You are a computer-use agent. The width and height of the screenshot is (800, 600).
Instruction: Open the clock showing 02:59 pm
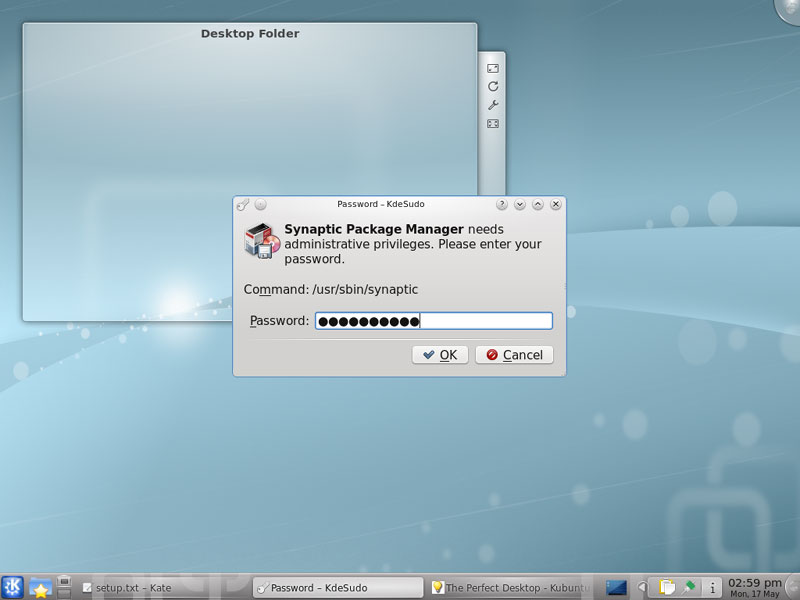[755, 587]
